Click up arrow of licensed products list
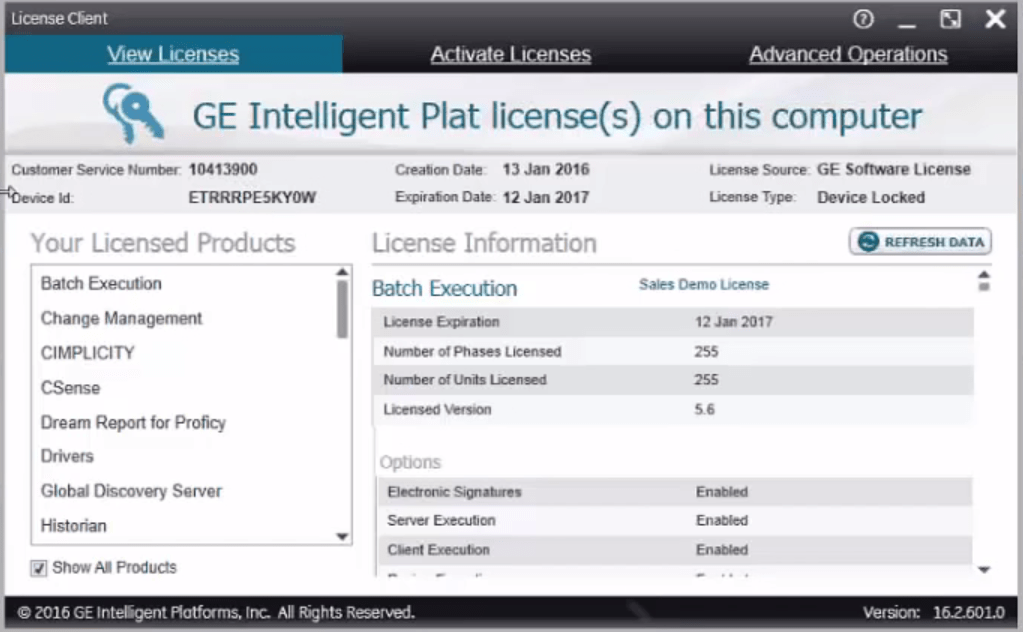 (342, 272)
